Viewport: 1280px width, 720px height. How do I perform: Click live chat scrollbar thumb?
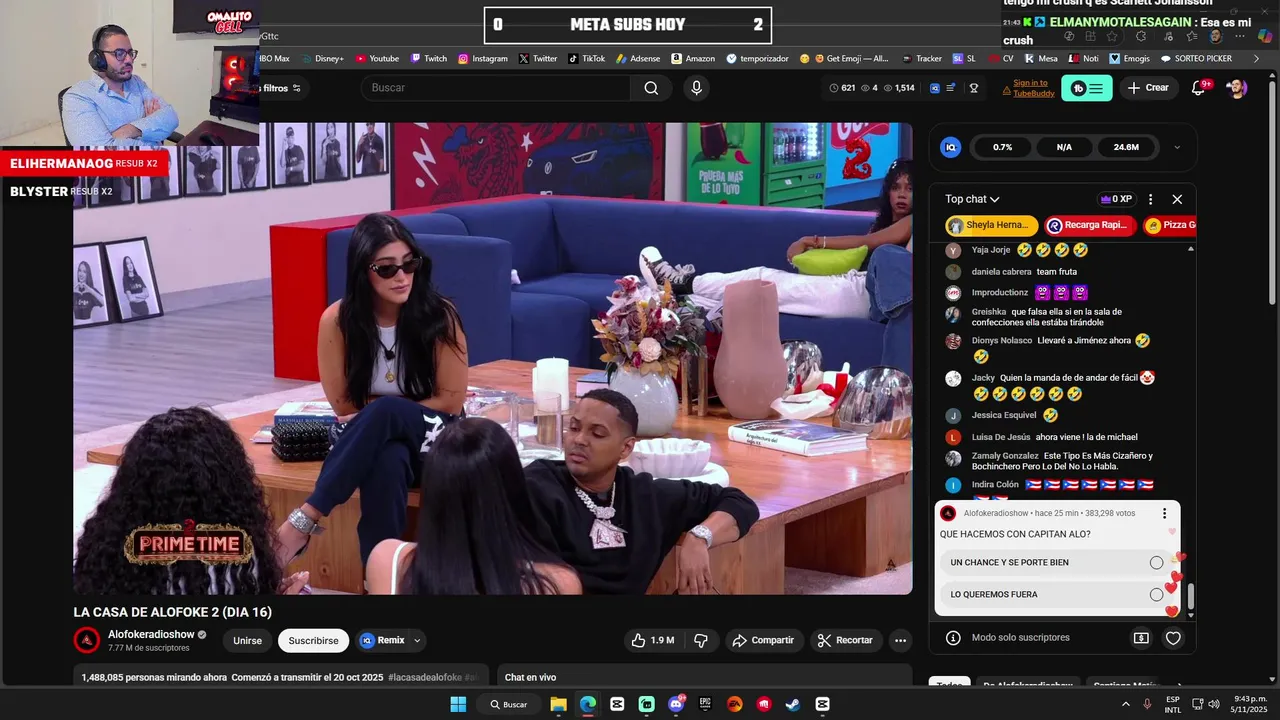tap(1190, 597)
